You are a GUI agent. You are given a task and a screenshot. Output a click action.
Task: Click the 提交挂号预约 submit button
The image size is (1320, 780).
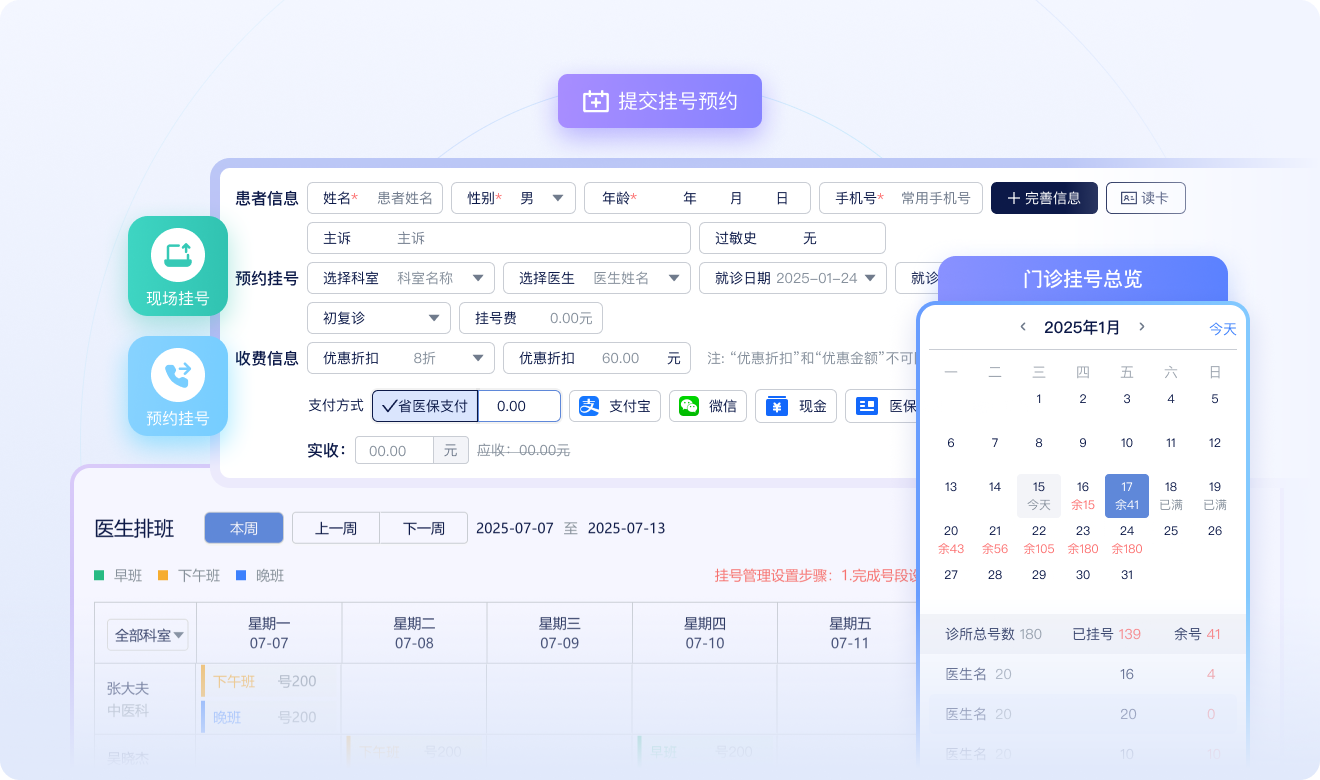point(660,101)
